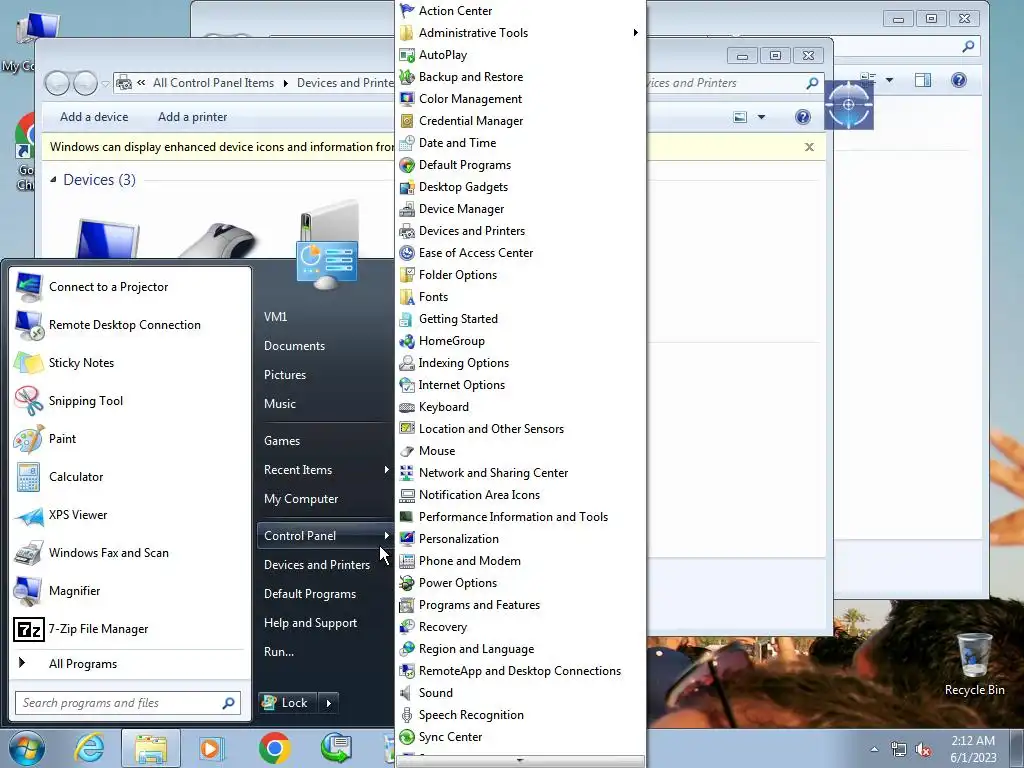Open the Fonts folder icon
This screenshot has height=768, width=1024.
pos(407,297)
